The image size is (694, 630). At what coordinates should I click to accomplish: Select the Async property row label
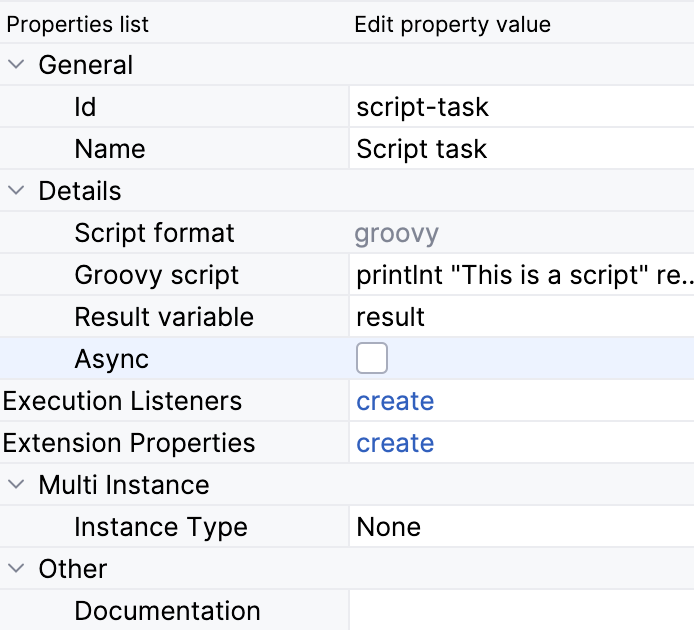pyautogui.click(x=111, y=359)
